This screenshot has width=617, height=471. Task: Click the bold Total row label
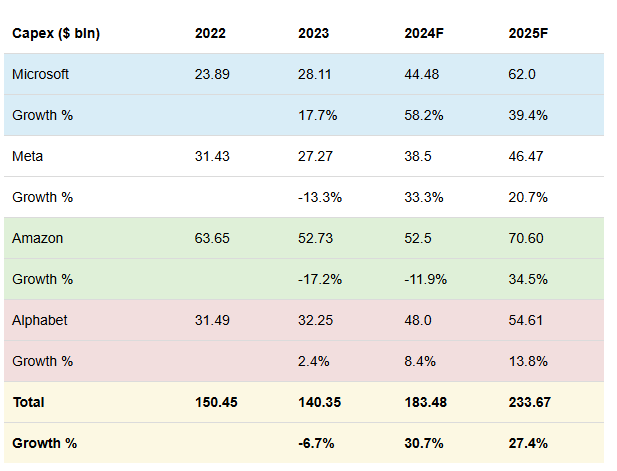point(28,402)
